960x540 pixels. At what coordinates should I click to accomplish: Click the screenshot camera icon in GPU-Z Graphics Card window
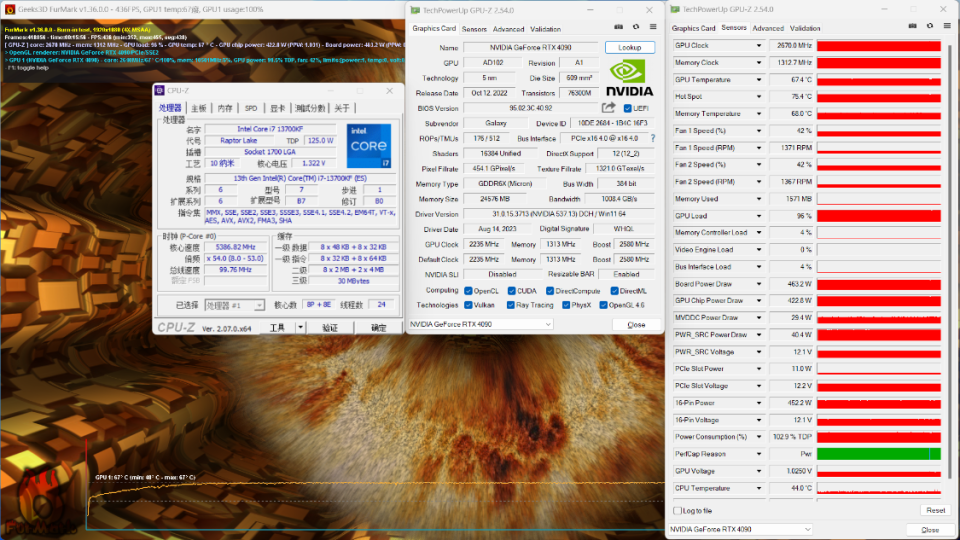pos(618,27)
